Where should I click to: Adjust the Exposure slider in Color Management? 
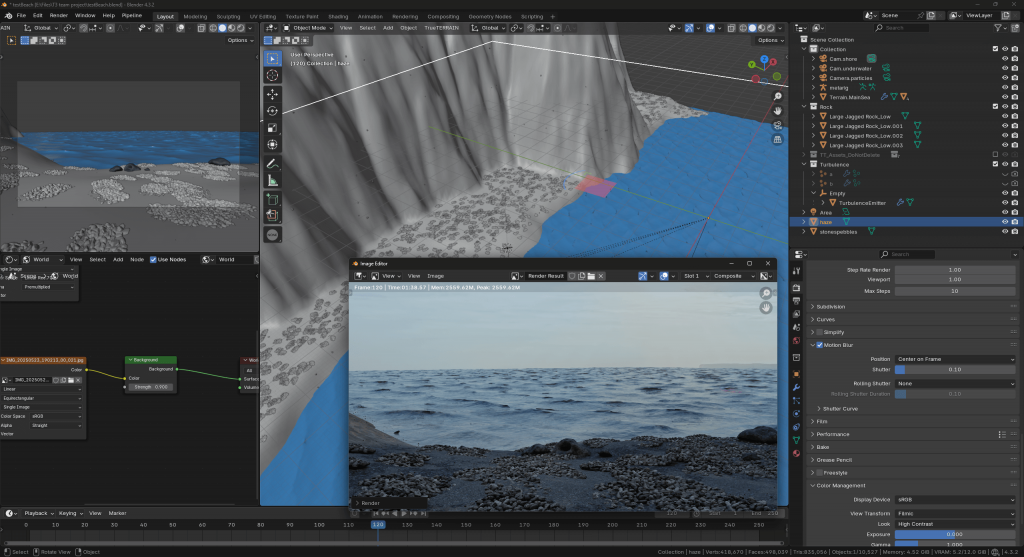[x=955, y=534]
